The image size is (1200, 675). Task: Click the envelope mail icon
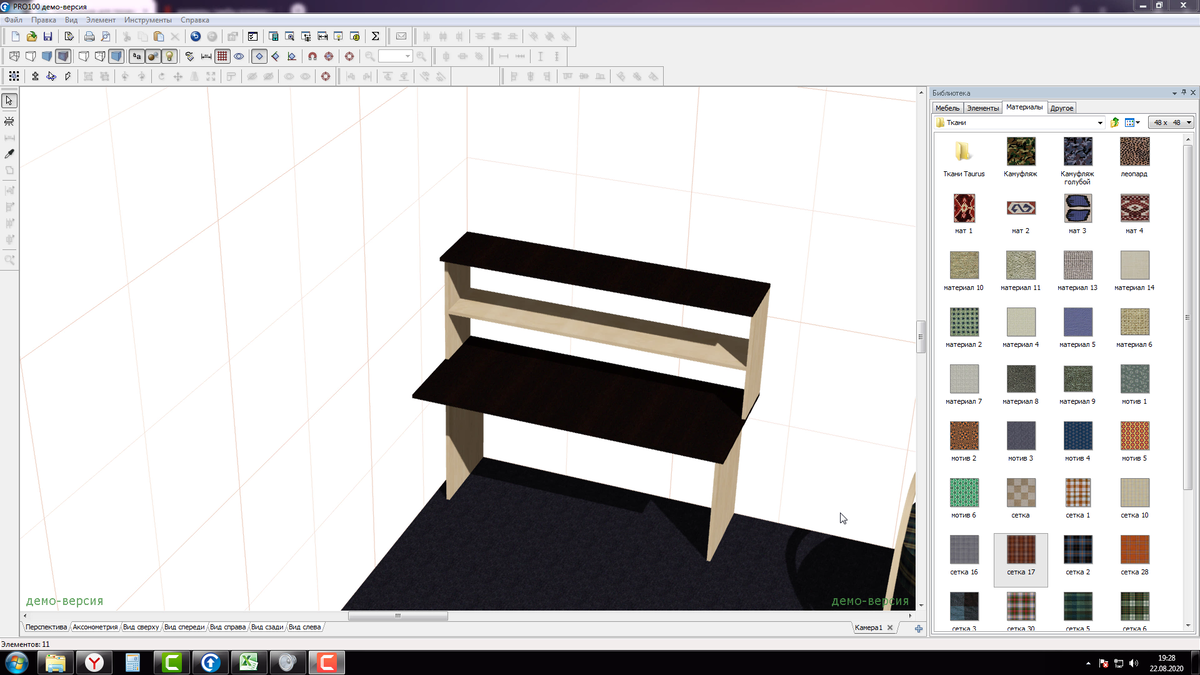[401, 36]
